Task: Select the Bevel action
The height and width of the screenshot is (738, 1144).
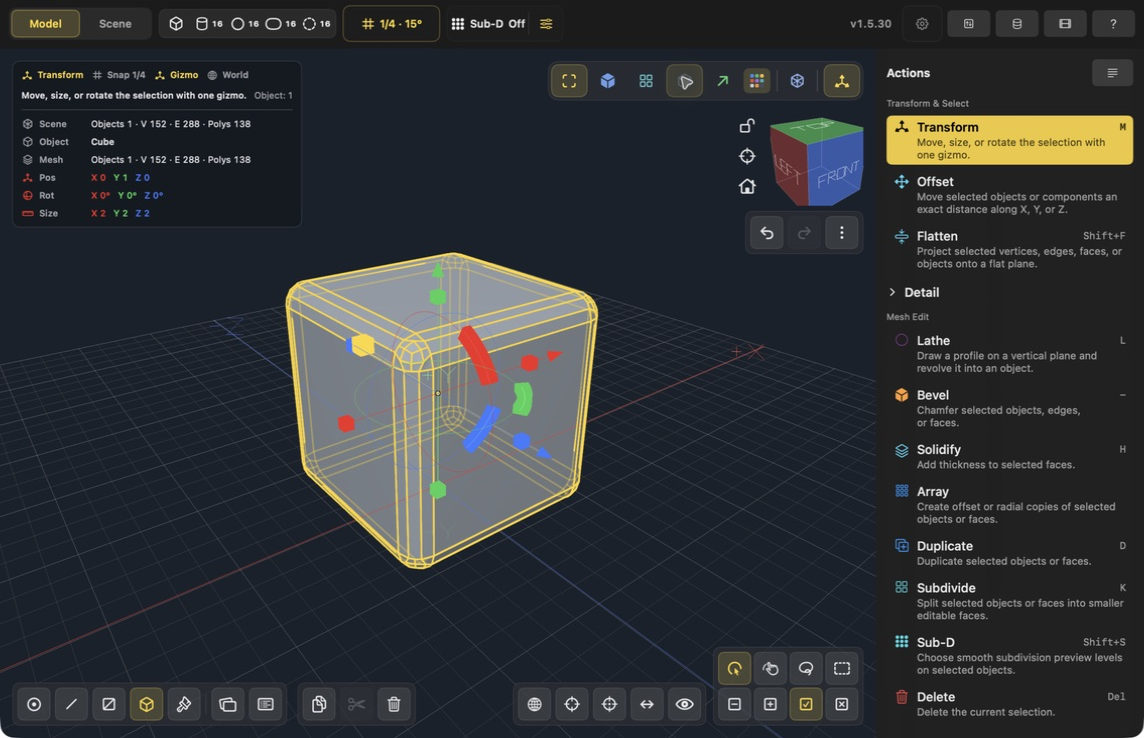Action: click(x=1010, y=408)
